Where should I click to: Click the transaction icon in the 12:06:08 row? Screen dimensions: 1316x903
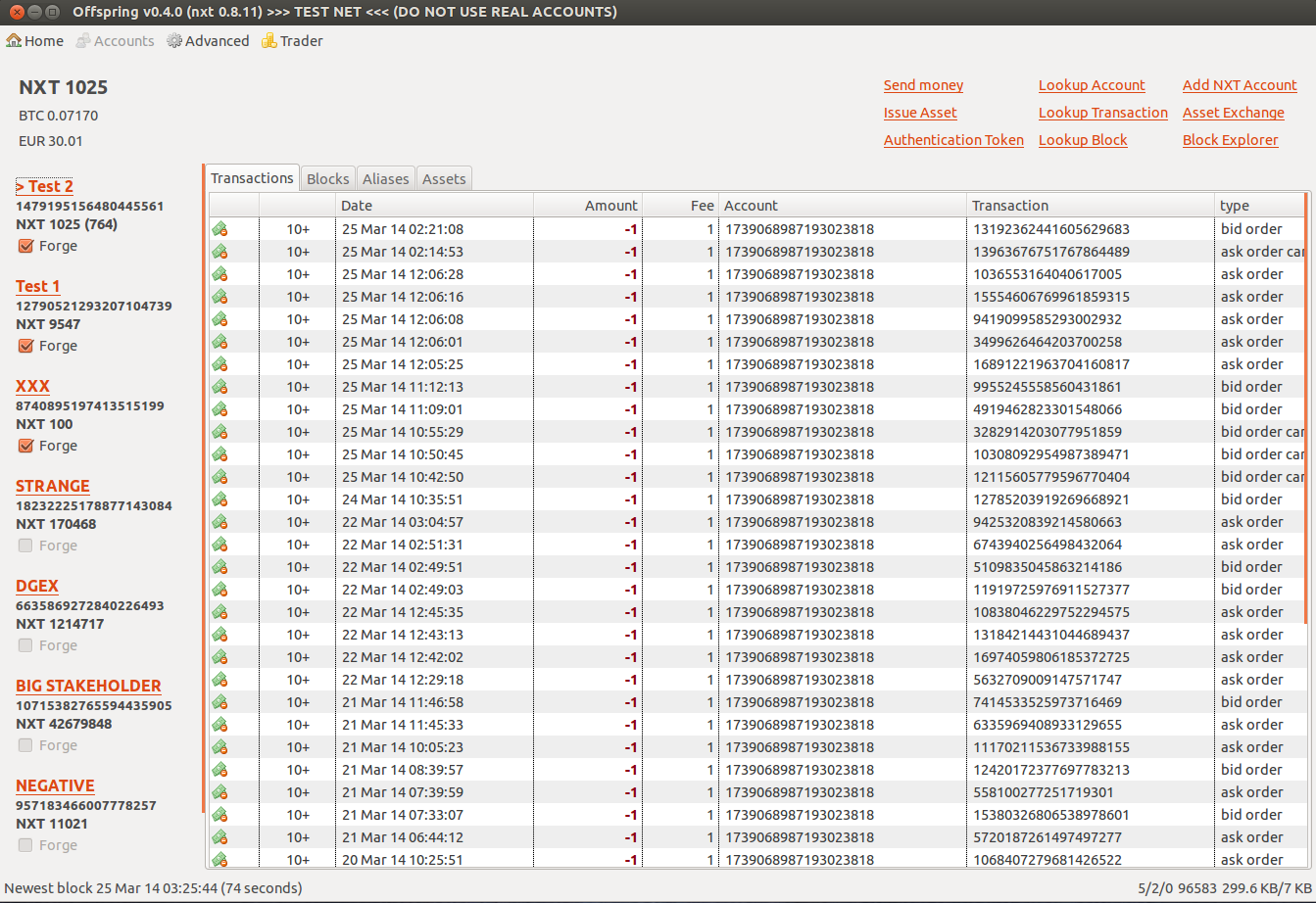(219, 319)
